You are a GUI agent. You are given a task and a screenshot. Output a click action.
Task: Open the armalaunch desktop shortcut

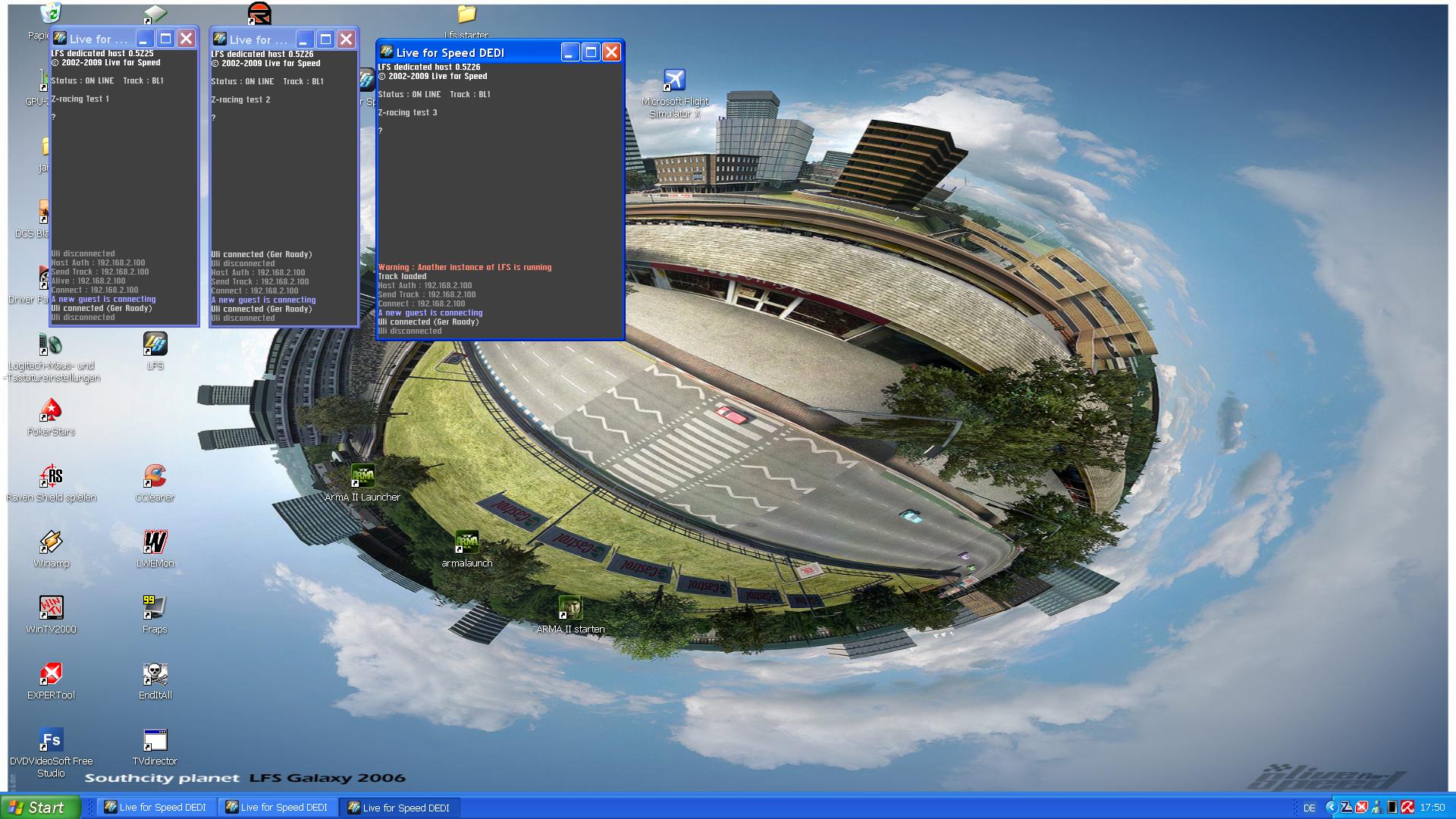tap(466, 543)
